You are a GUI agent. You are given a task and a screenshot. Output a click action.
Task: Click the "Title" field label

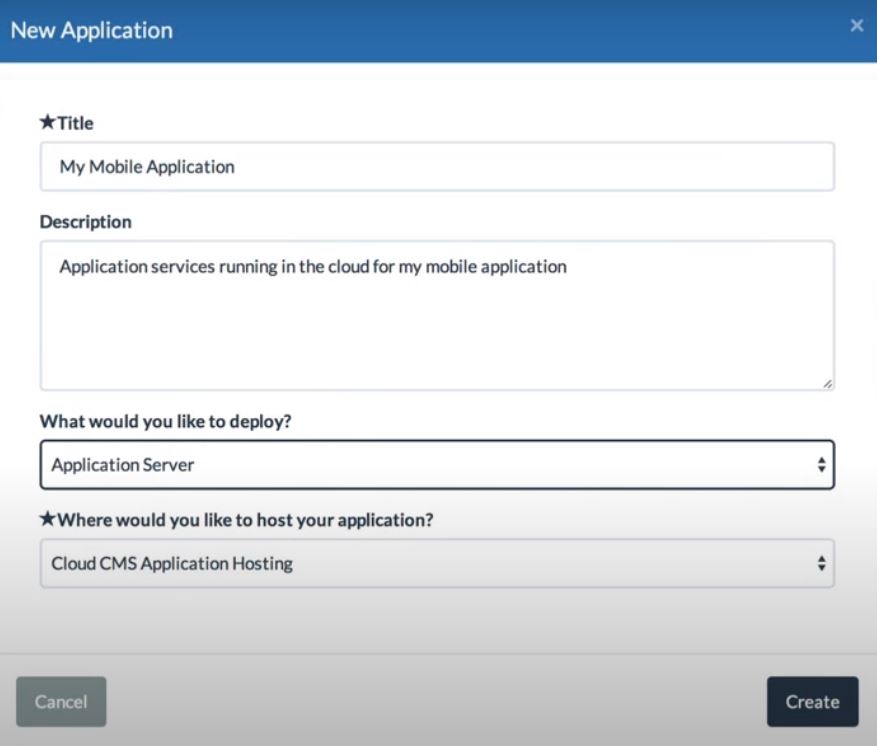(75, 123)
